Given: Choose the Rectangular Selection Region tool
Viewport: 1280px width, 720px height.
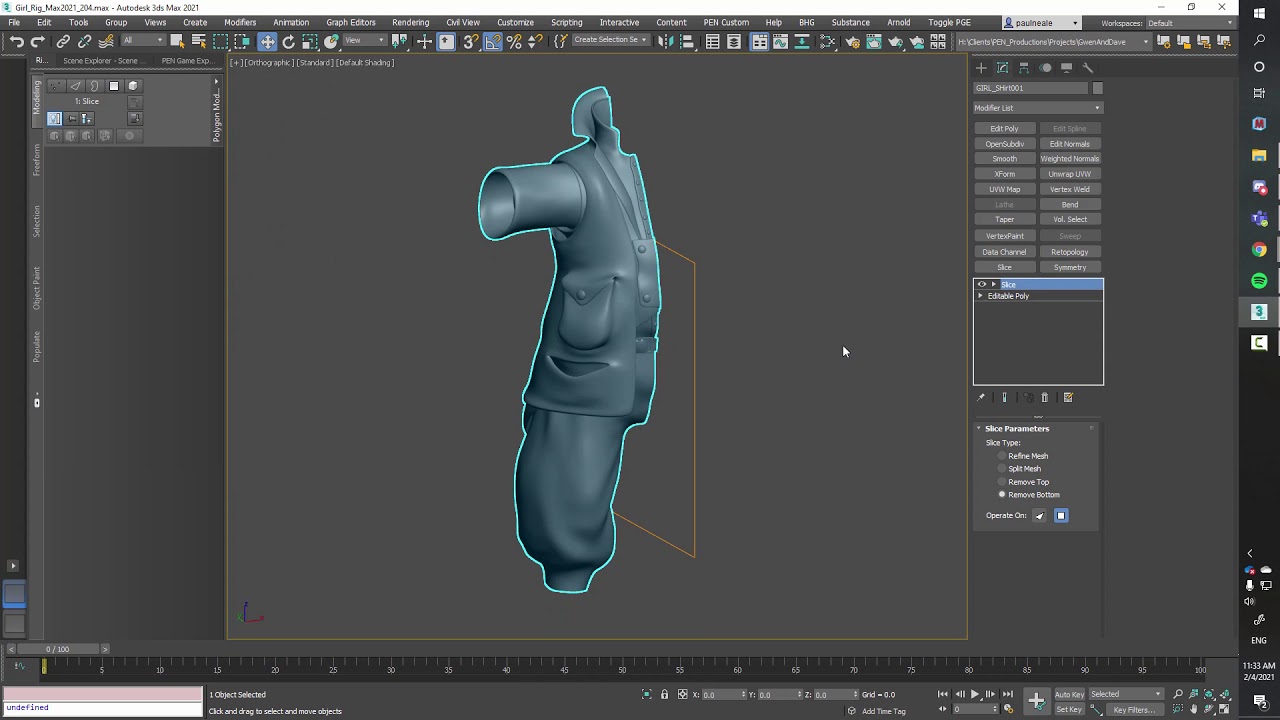Looking at the screenshot, I should point(221,41).
